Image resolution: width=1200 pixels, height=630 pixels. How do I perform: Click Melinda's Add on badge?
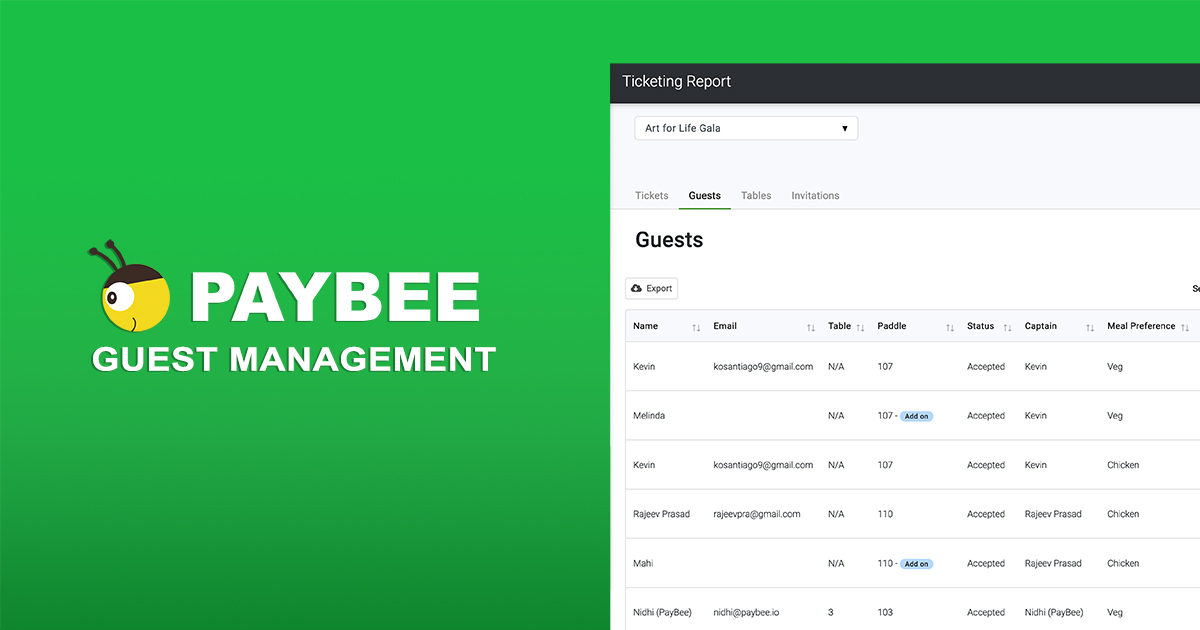(x=915, y=415)
